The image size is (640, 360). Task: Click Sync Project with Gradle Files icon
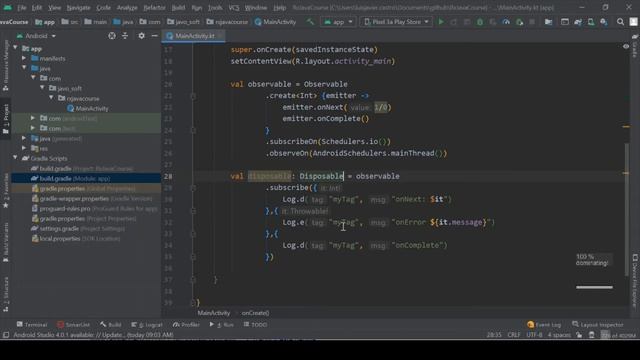[x=578, y=22]
